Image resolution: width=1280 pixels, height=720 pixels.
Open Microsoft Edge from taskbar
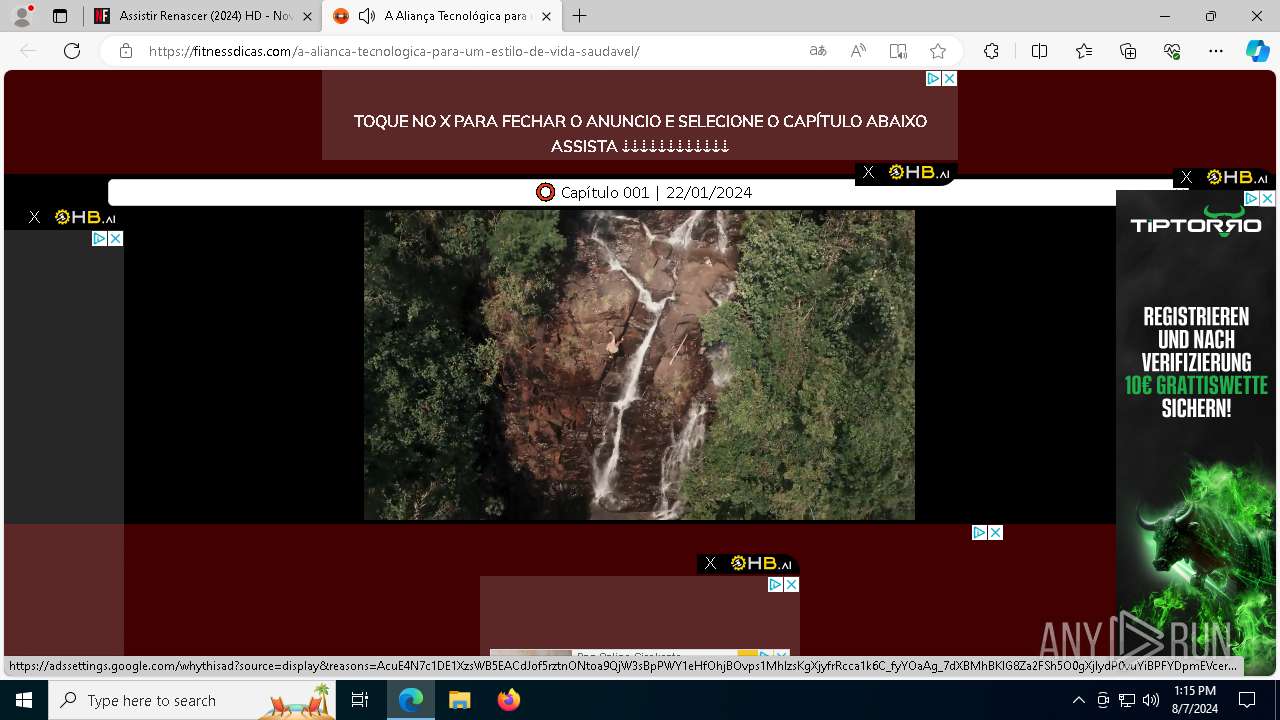click(411, 700)
